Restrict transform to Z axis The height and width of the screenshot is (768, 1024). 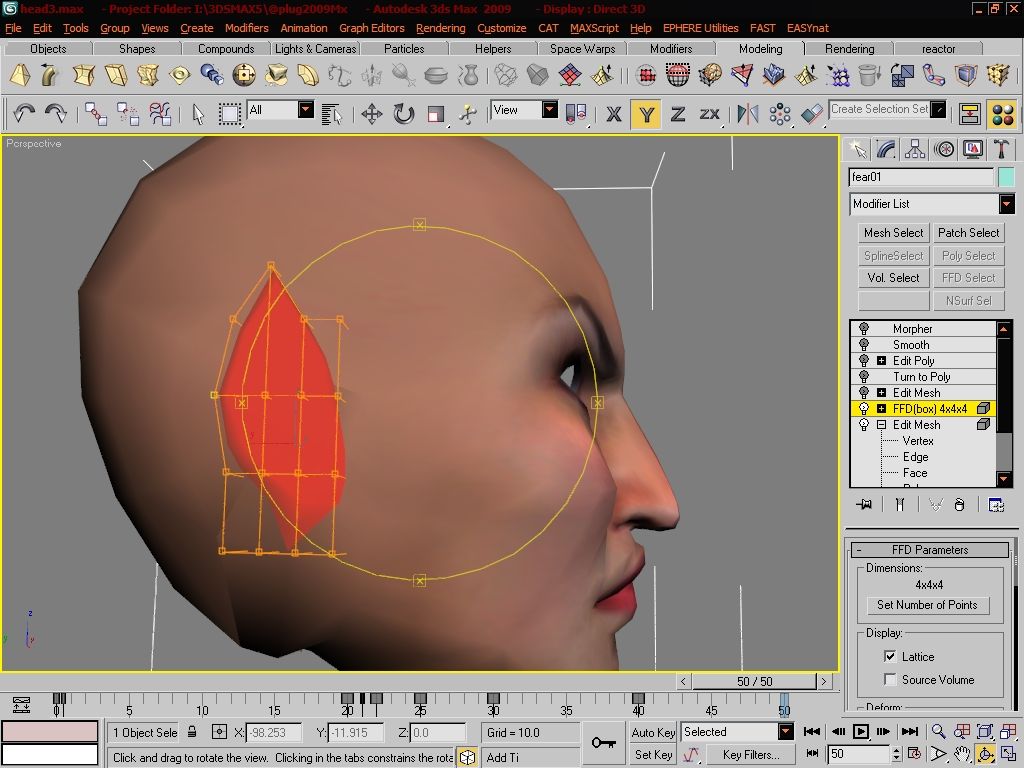tap(678, 115)
